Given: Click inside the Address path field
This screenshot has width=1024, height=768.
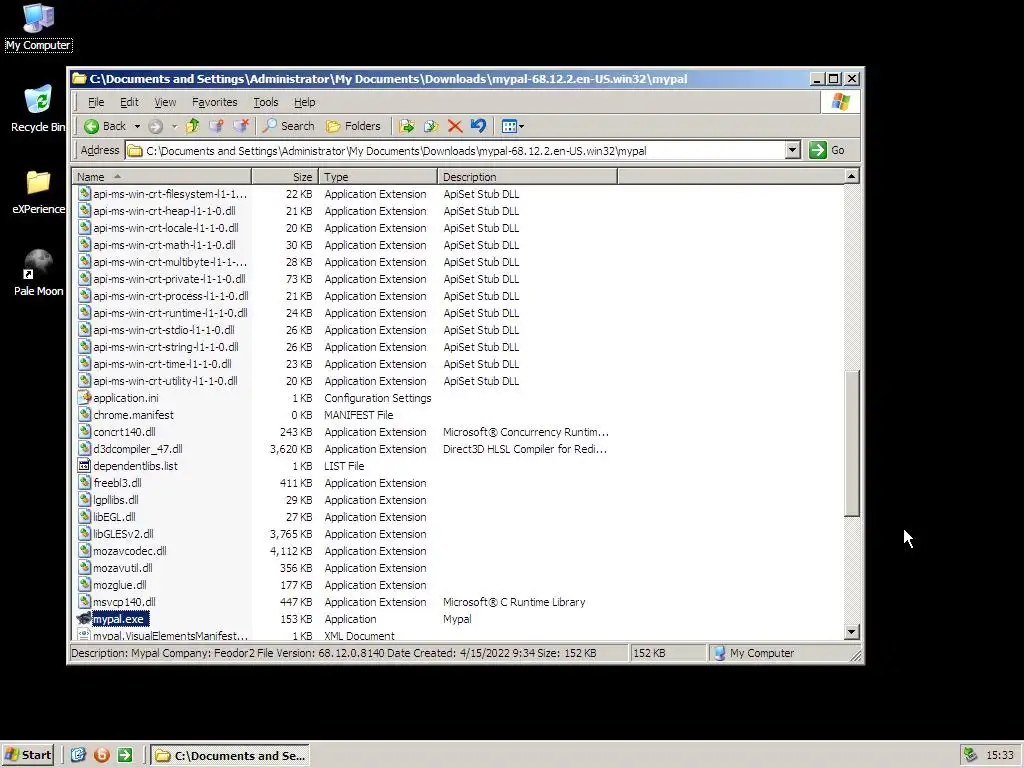Looking at the screenshot, I should tap(455, 151).
